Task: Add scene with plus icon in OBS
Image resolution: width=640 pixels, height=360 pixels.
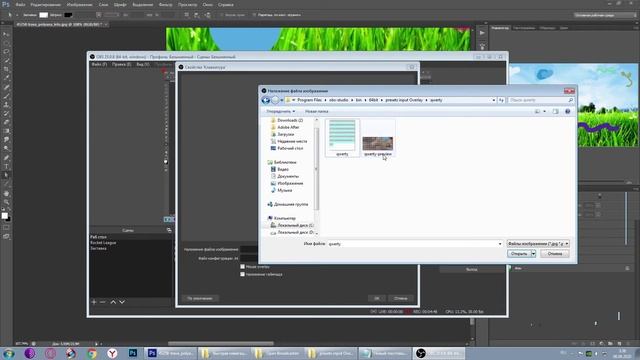Action: [x=94, y=302]
